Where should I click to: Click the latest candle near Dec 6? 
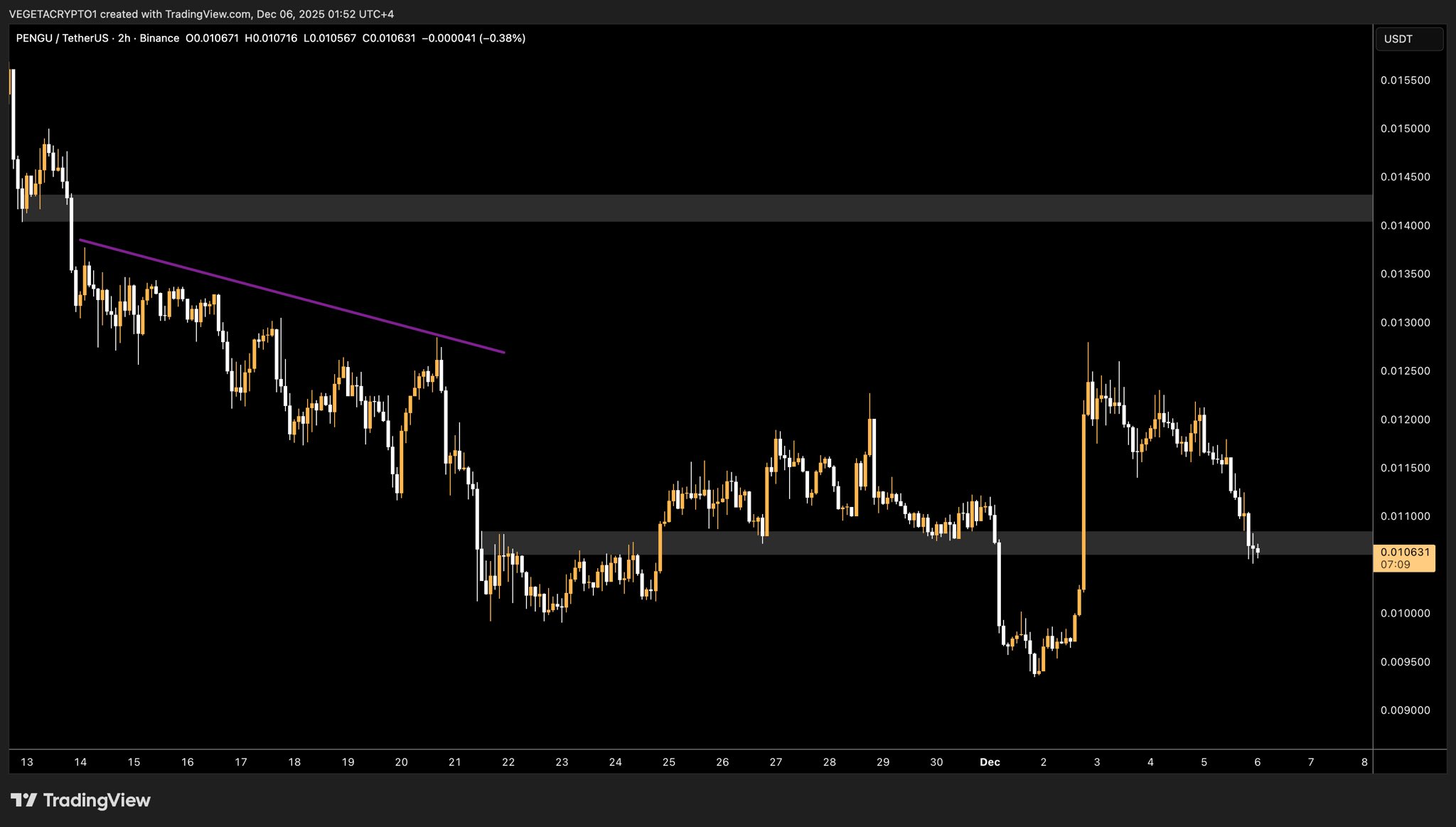(1258, 550)
